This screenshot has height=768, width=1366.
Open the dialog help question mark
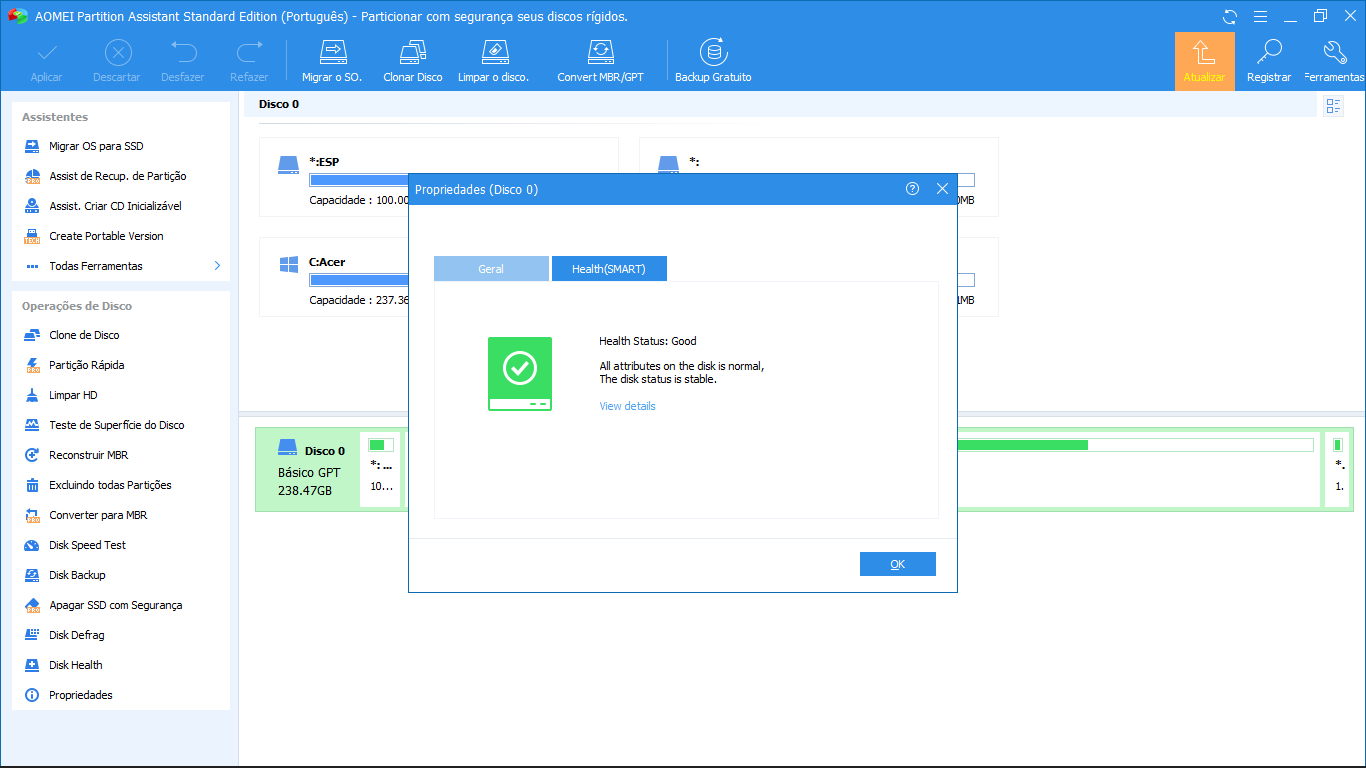tap(912, 189)
